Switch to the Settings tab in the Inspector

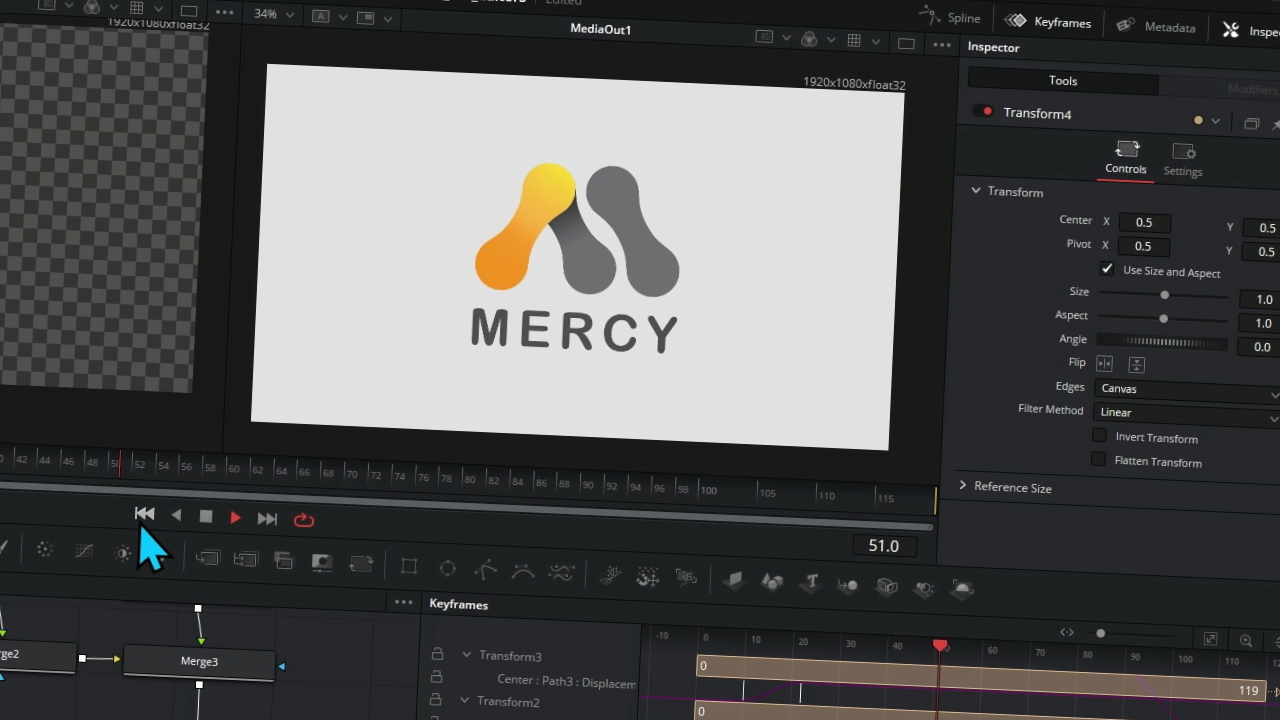pyautogui.click(x=1183, y=160)
